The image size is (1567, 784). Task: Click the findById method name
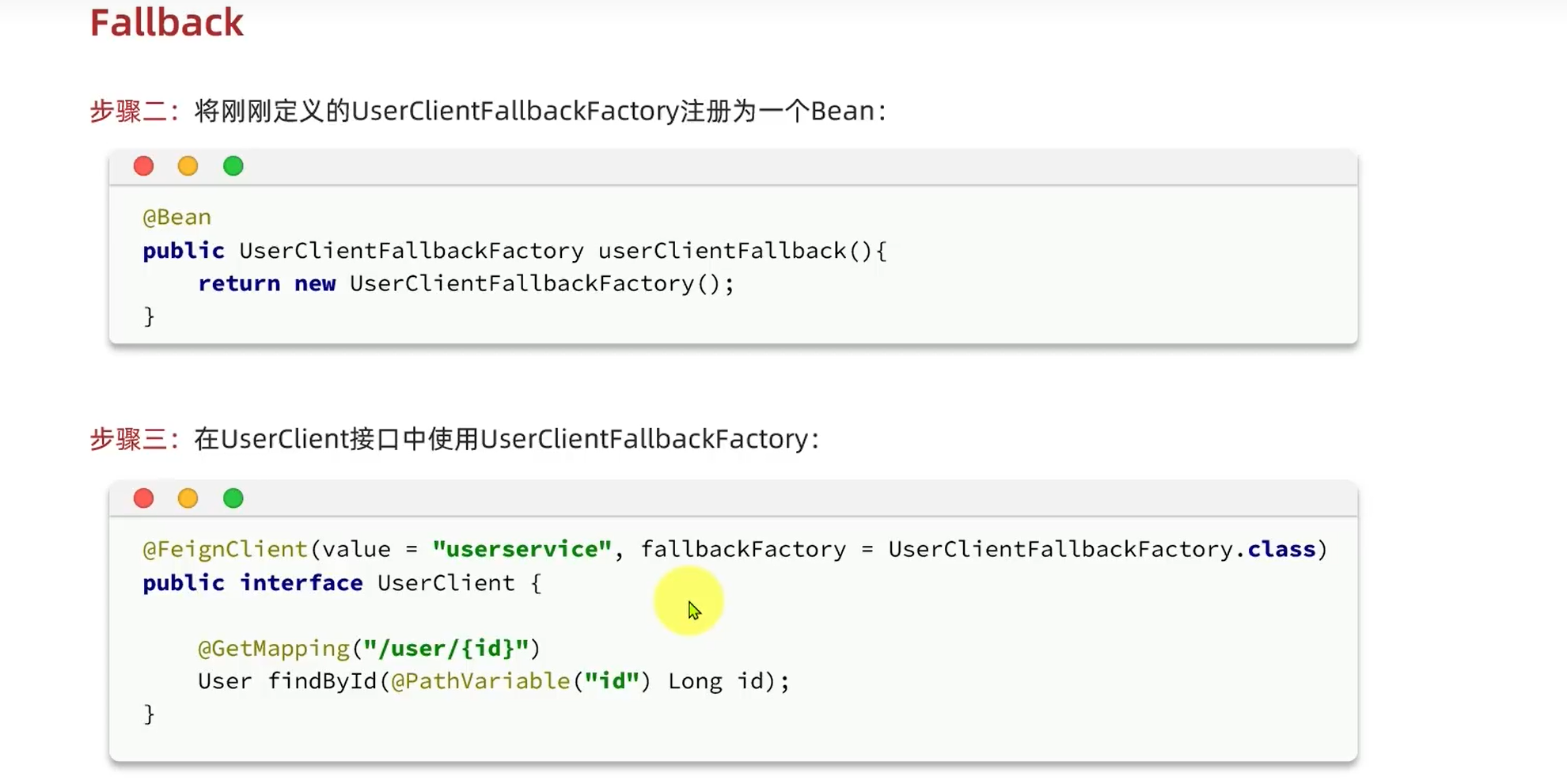point(322,681)
